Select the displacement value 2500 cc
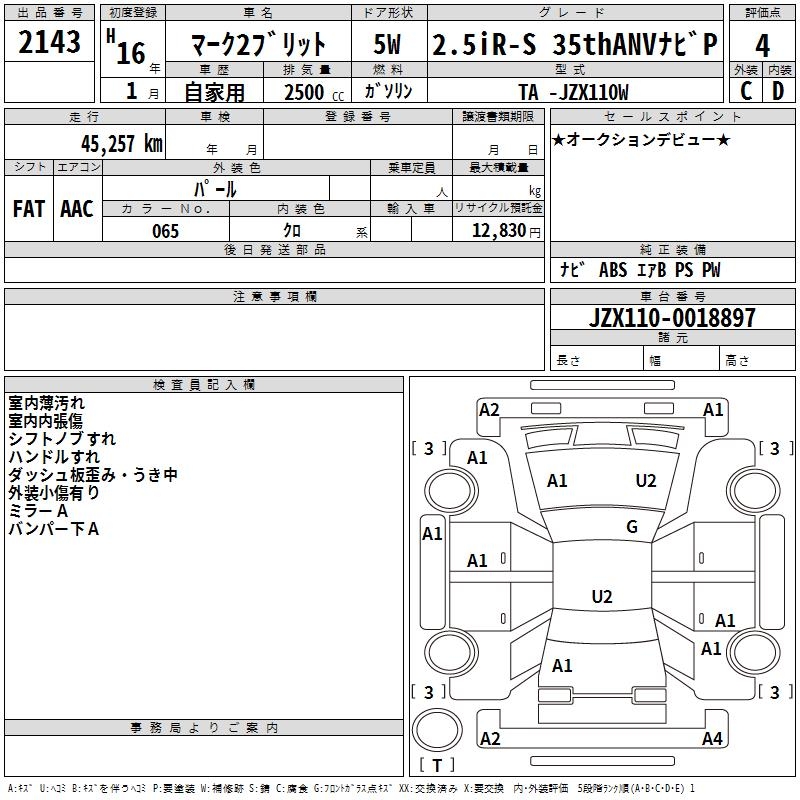800x800 pixels. point(314,92)
